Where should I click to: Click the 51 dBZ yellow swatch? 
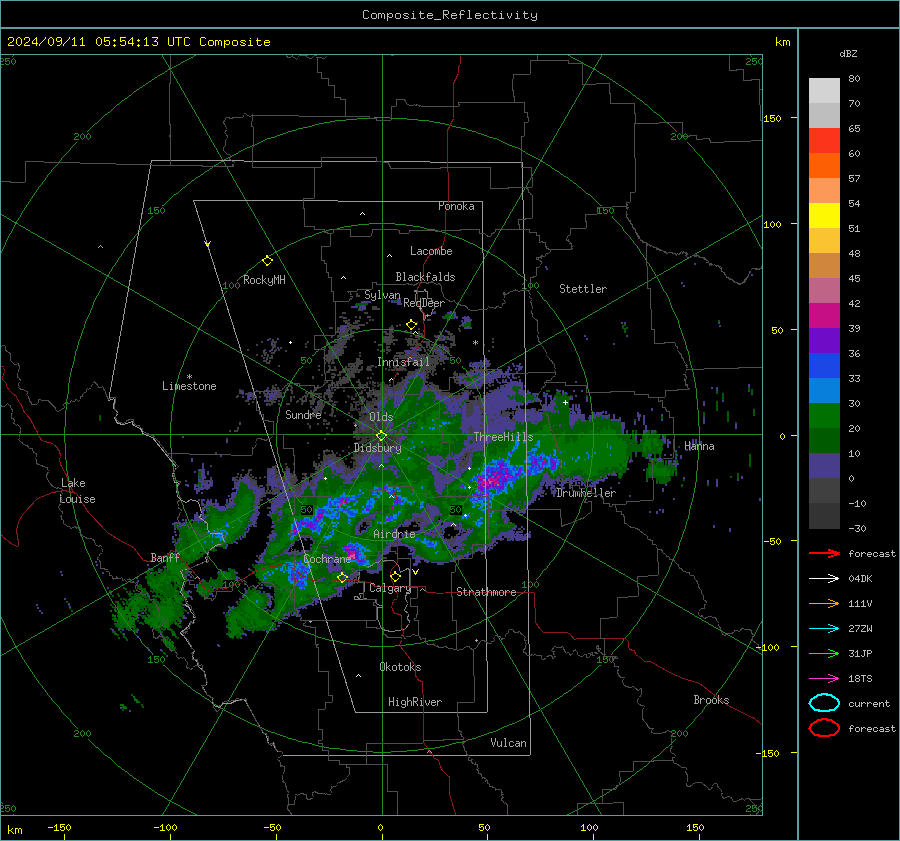[x=824, y=215]
